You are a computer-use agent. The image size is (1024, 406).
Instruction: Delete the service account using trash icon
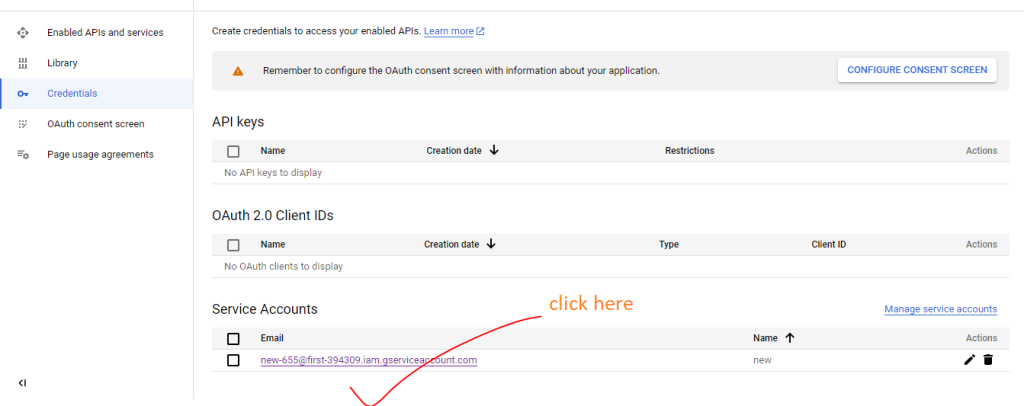tap(988, 360)
